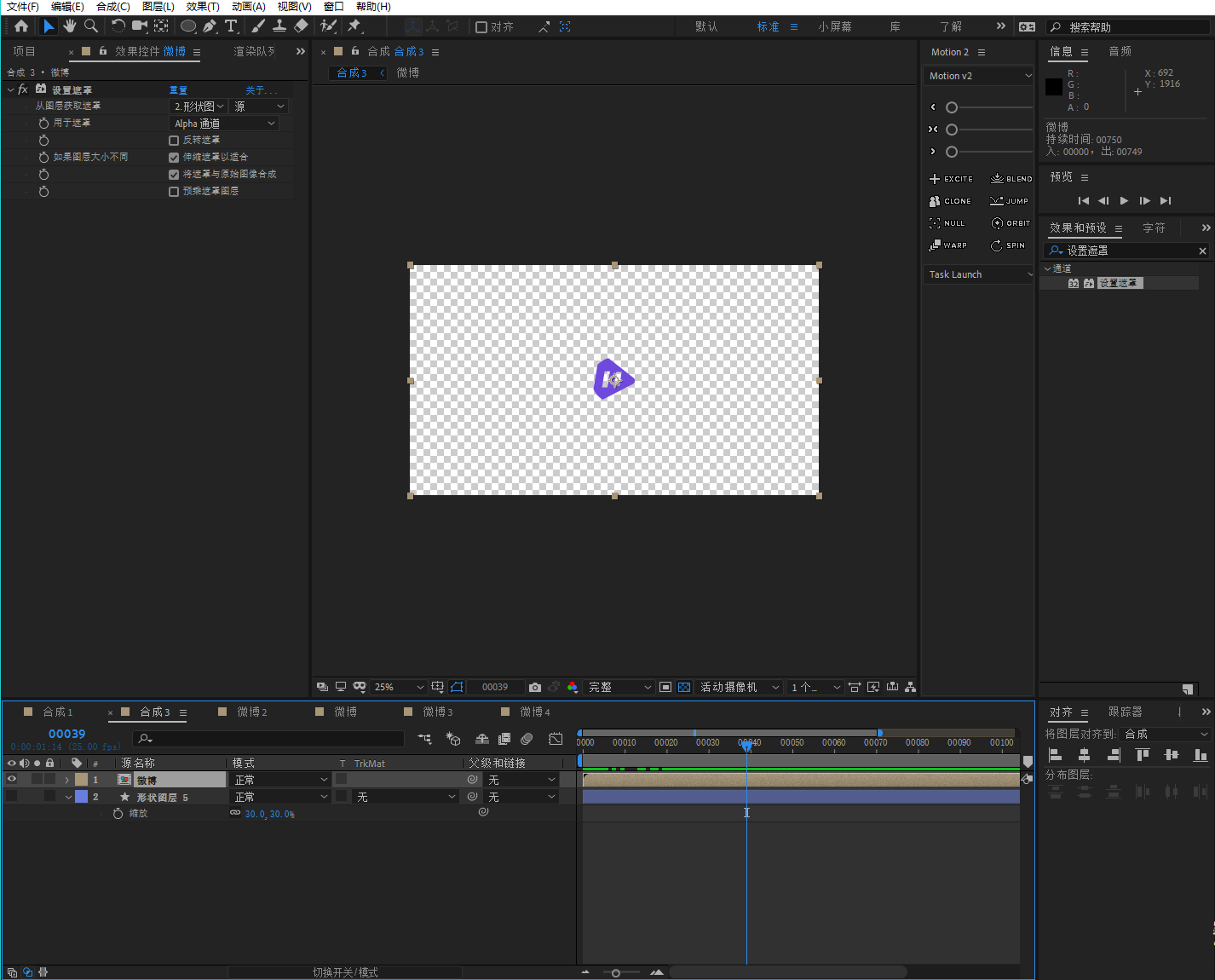Select the Rotation tool

(x=118, y=26)
